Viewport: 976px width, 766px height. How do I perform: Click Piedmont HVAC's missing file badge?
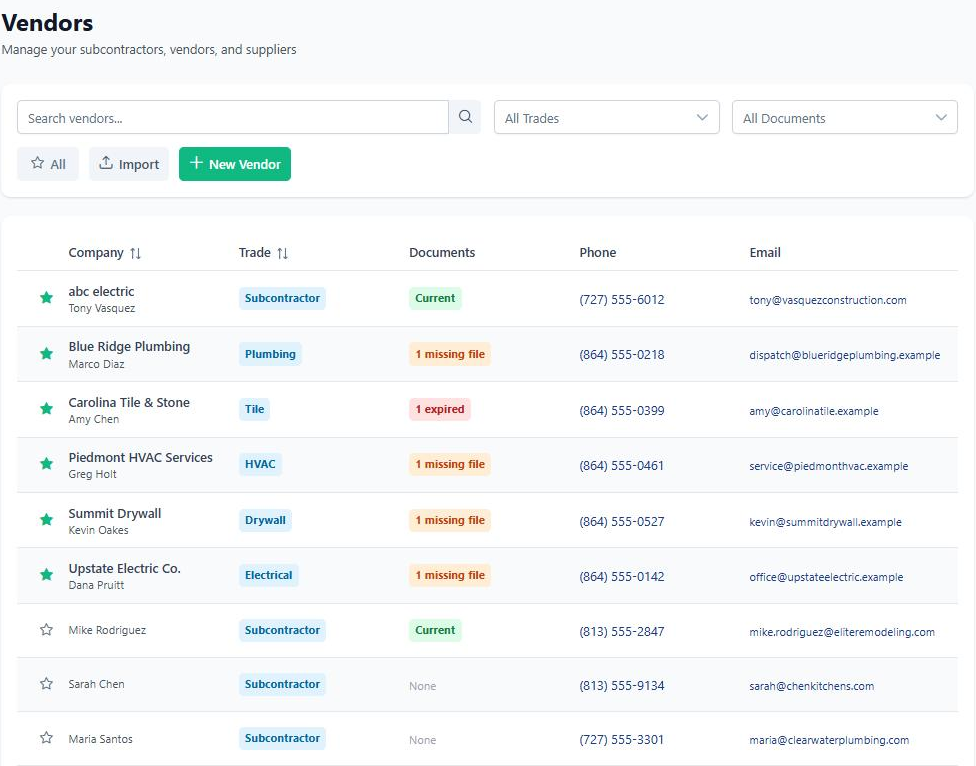(449, 464)
